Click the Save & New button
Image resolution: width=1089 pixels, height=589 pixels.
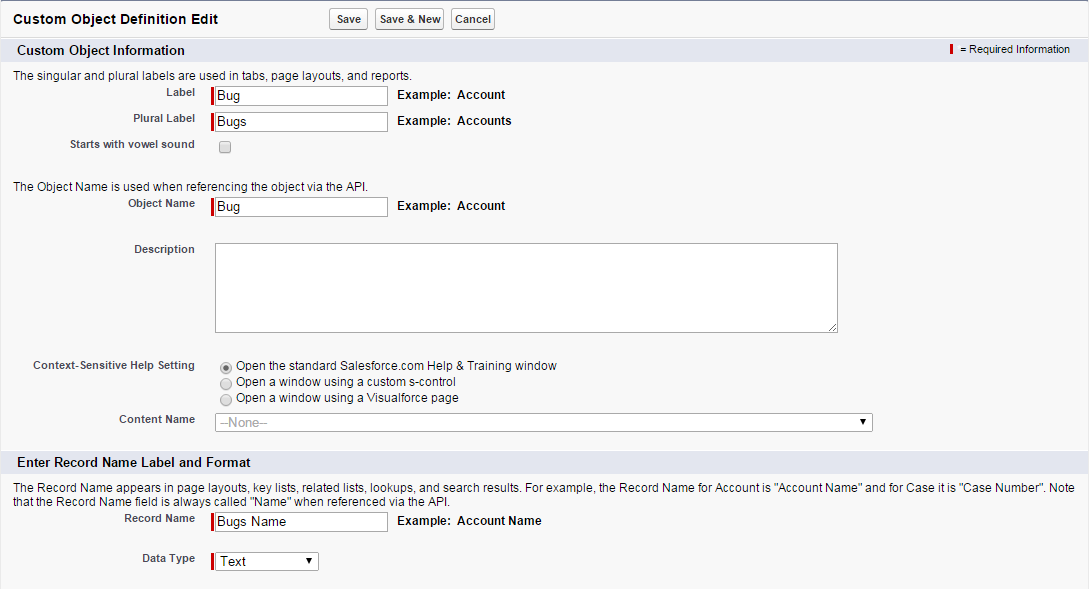coord(408,18)
